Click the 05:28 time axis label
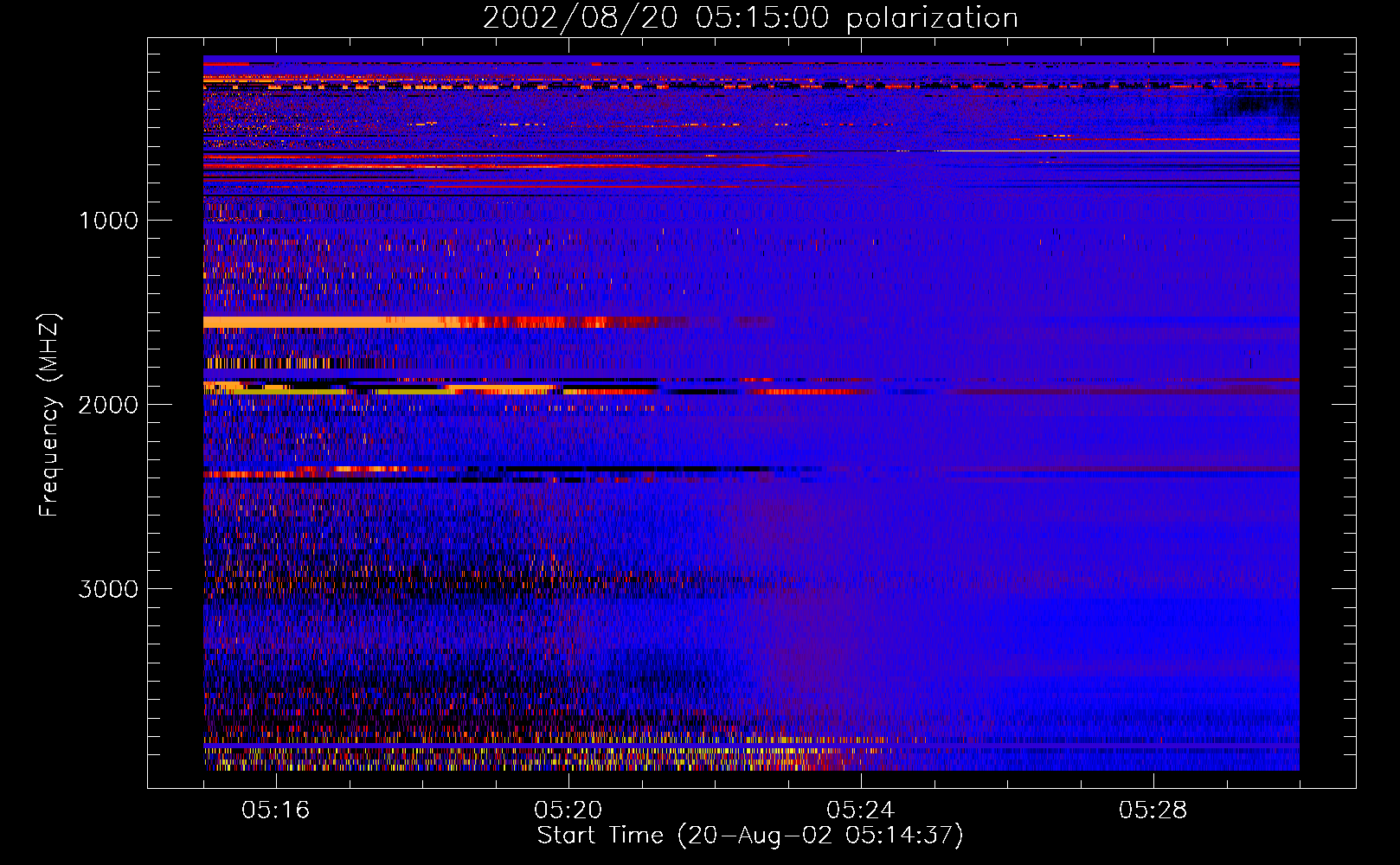This screenshot has height=865, width=1400. click(x=1153, y=811)
